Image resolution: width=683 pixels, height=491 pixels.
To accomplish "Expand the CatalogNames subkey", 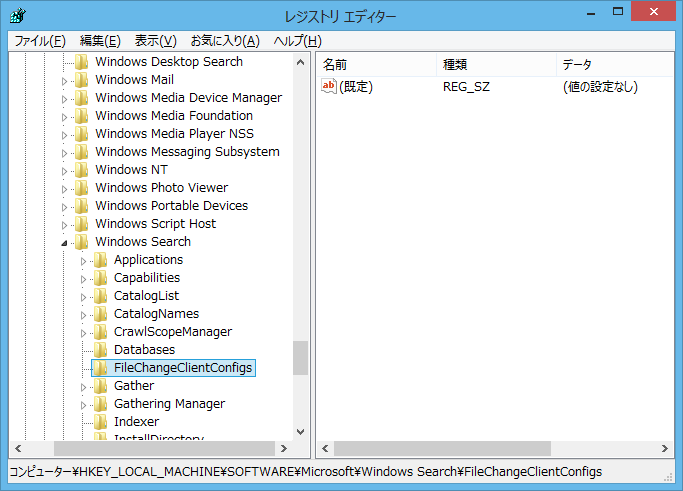I will (x=83, y=315).
